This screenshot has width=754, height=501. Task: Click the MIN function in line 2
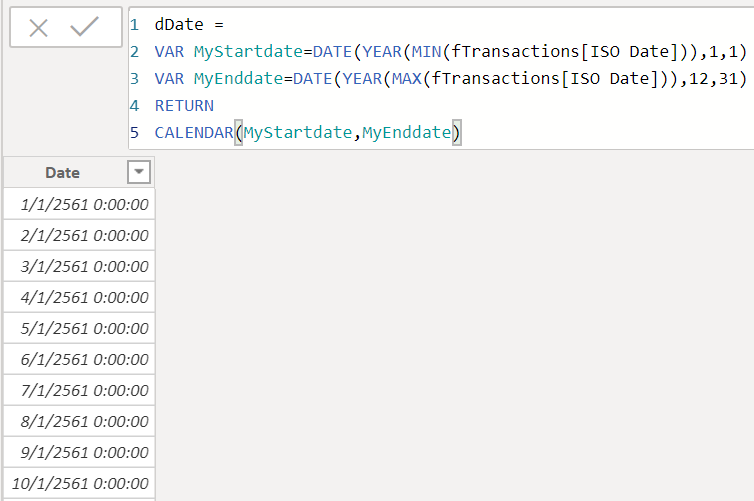coord(427,51)
